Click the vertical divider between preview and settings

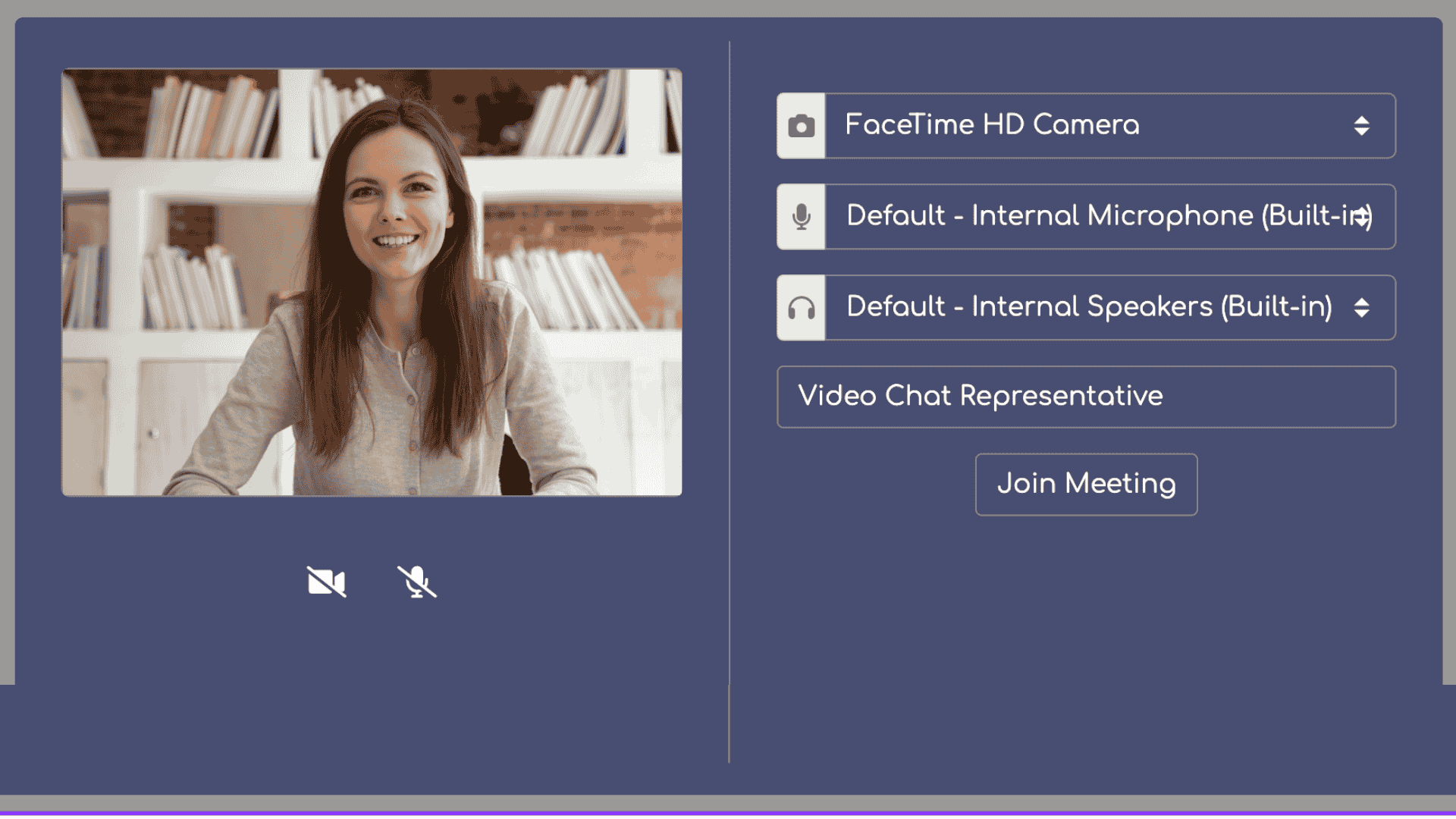tap(729, 402)
